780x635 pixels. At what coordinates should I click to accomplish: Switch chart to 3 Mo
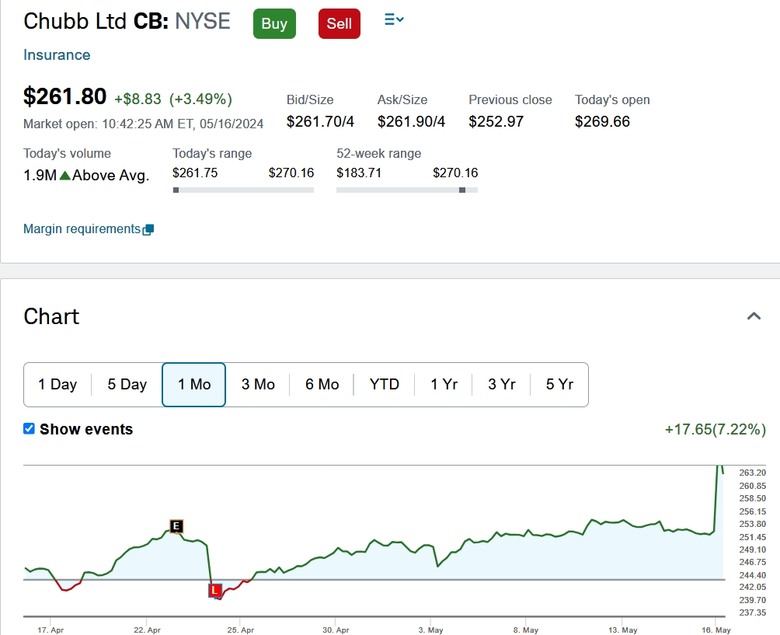(x=258, y=384)
